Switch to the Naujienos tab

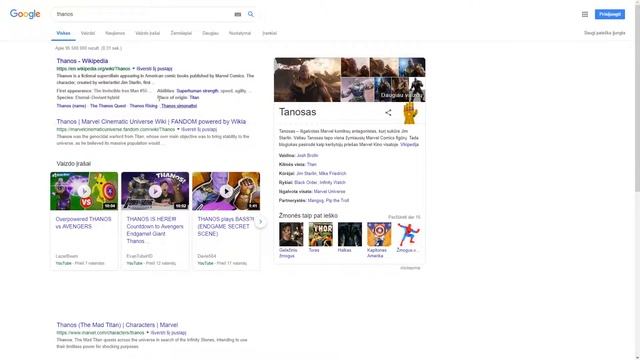(115, 33)
